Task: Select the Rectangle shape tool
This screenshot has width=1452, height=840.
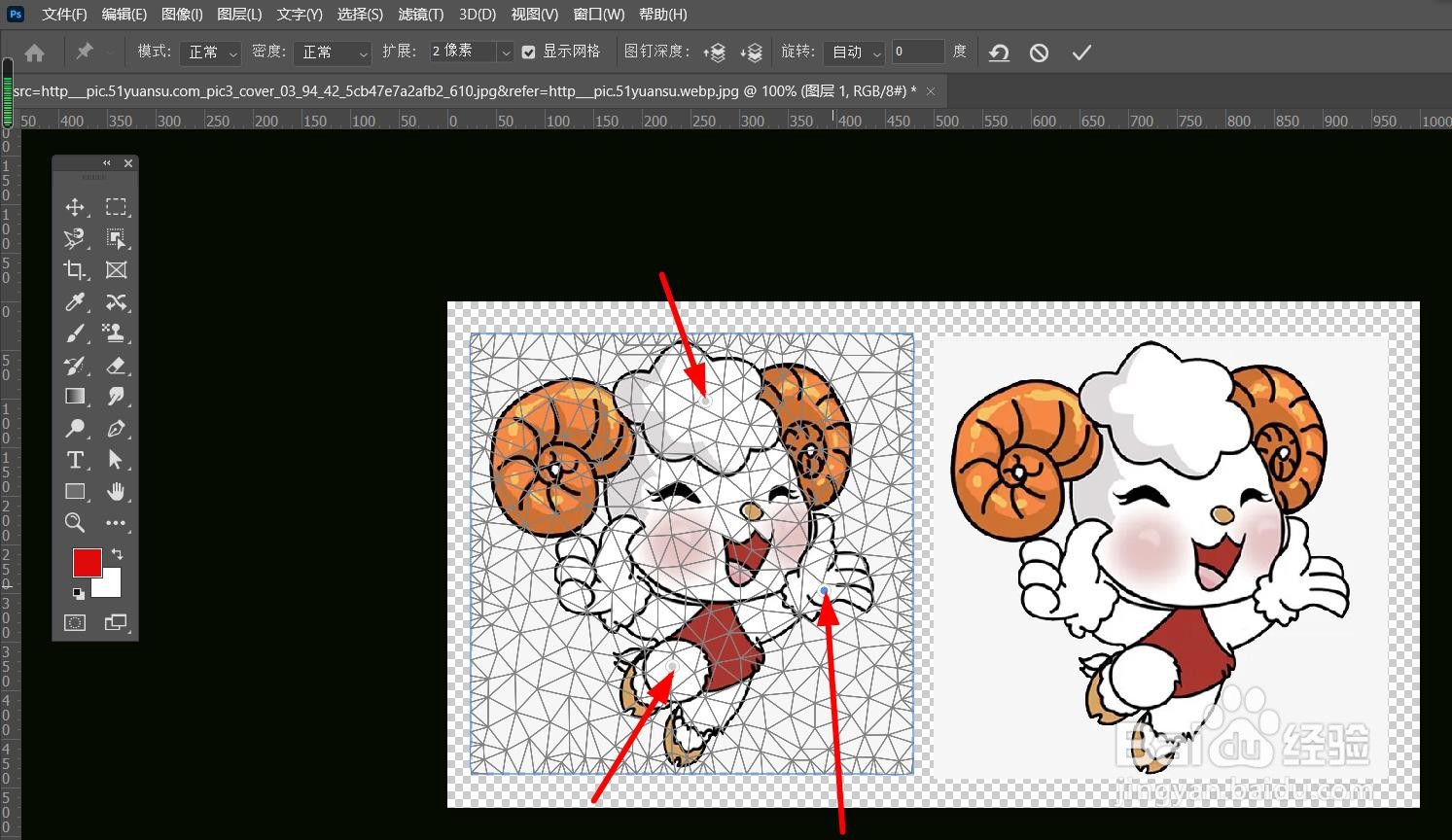Action: [x=75, y=492]
